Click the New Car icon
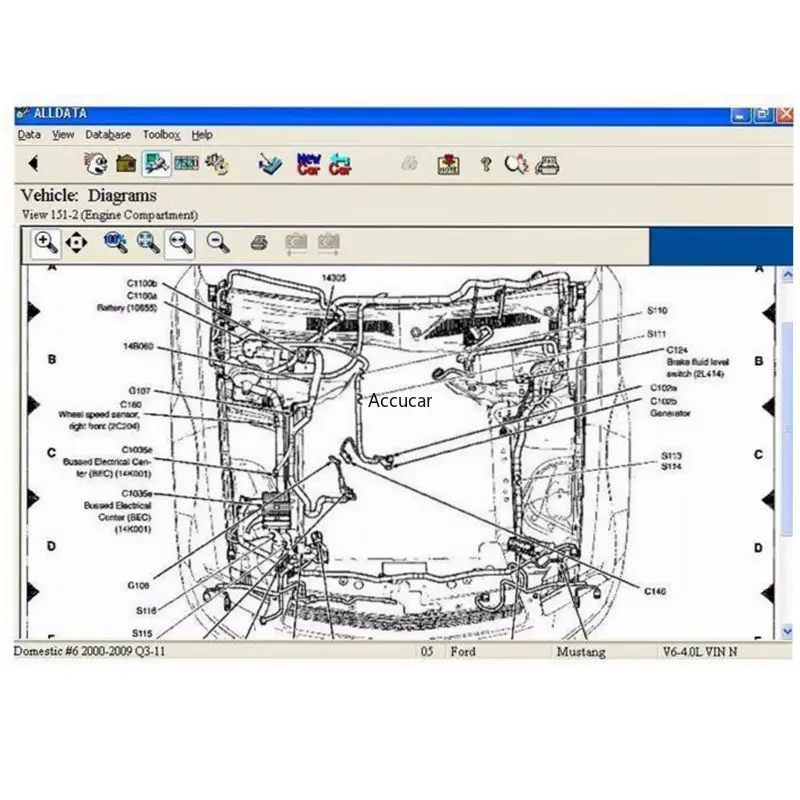 click(x=309, y=164)
